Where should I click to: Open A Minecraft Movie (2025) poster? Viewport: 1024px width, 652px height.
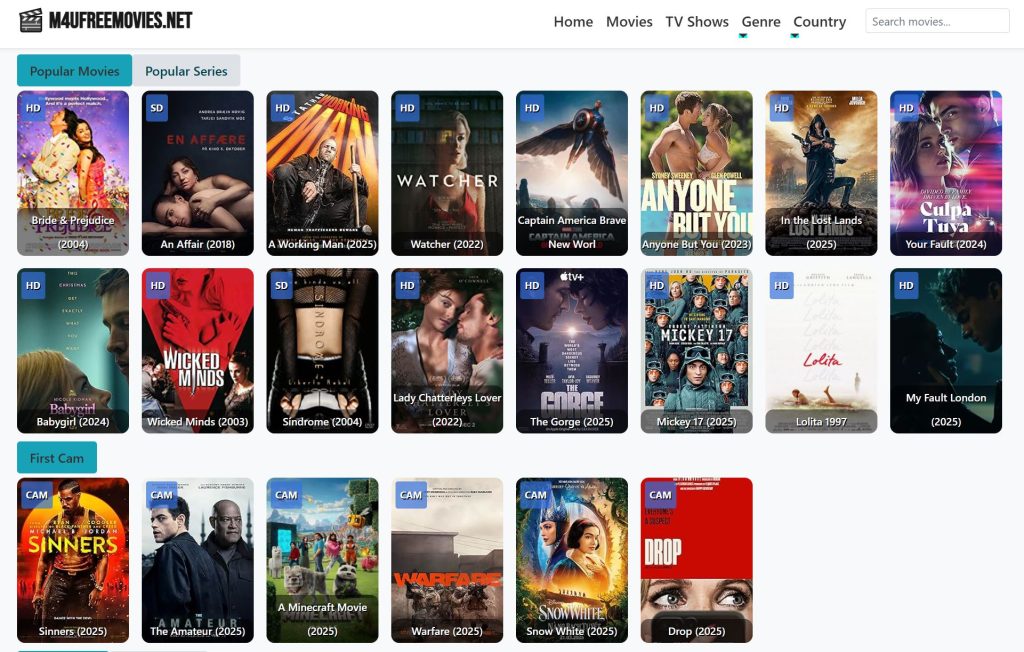click(323, 561)
